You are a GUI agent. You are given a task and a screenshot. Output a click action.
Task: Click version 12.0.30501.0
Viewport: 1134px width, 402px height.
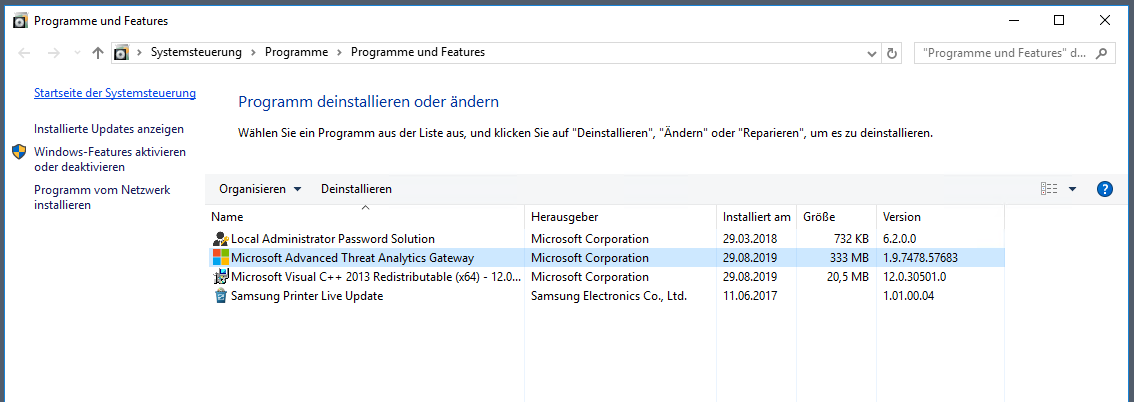pos(915,277)
